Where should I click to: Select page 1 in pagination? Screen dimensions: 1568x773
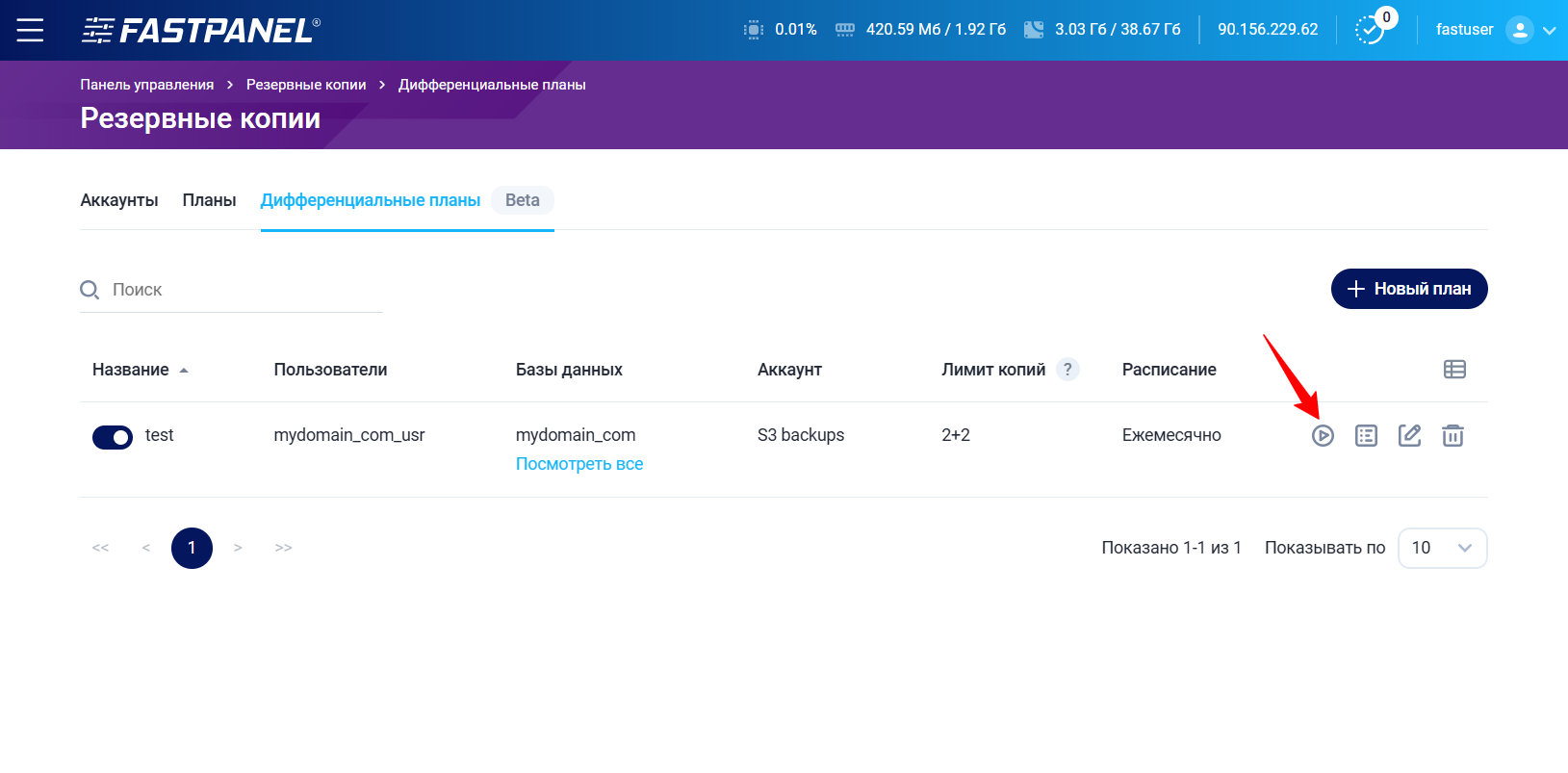(192, 548)
